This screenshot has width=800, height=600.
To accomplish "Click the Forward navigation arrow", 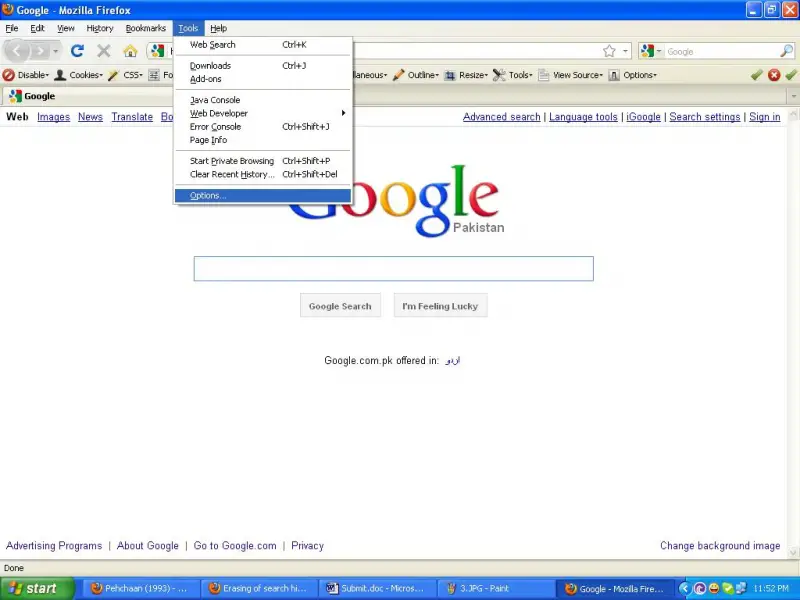I will (x=39, y=51).
